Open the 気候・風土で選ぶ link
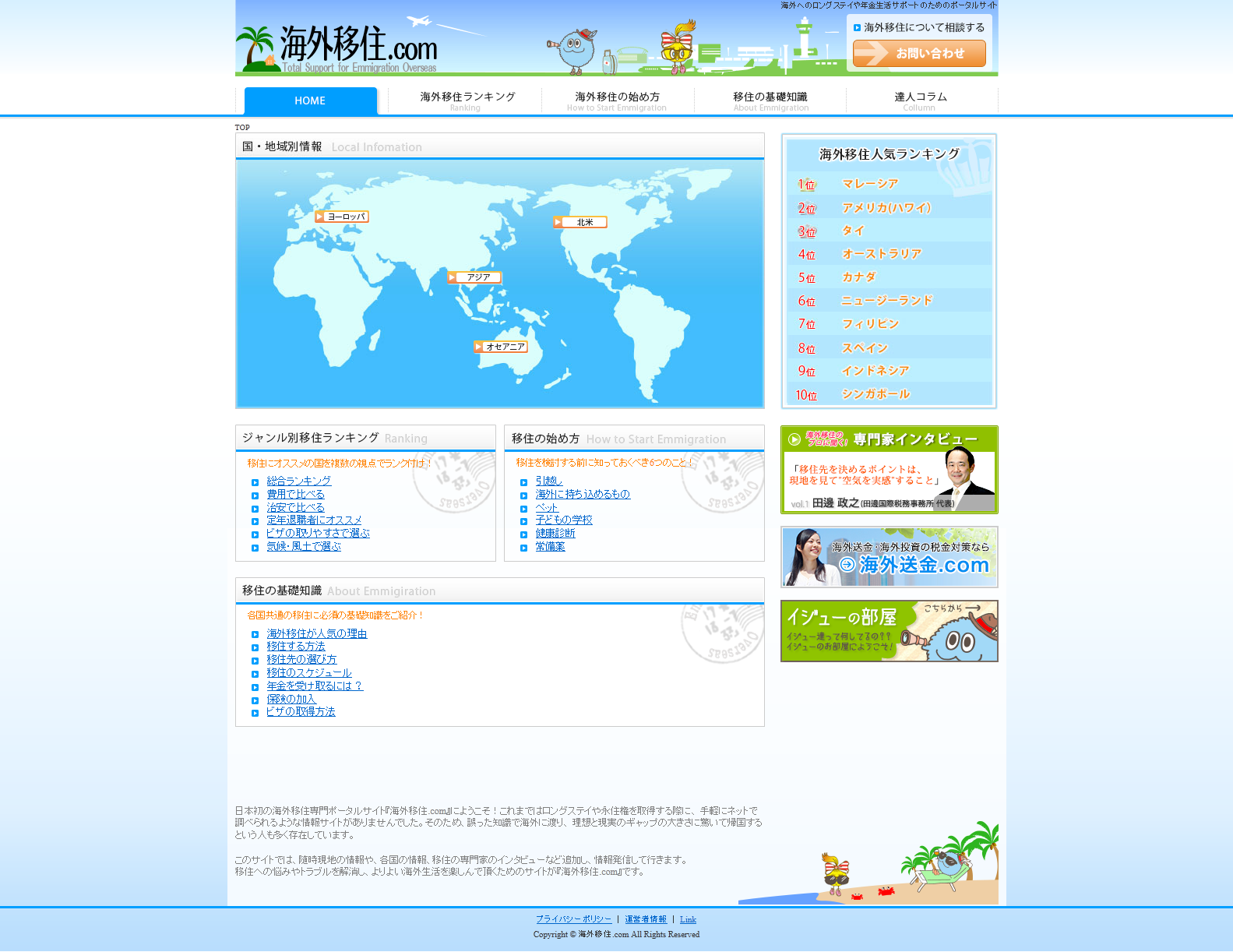The image size is (1233, 952). point(304,547)
